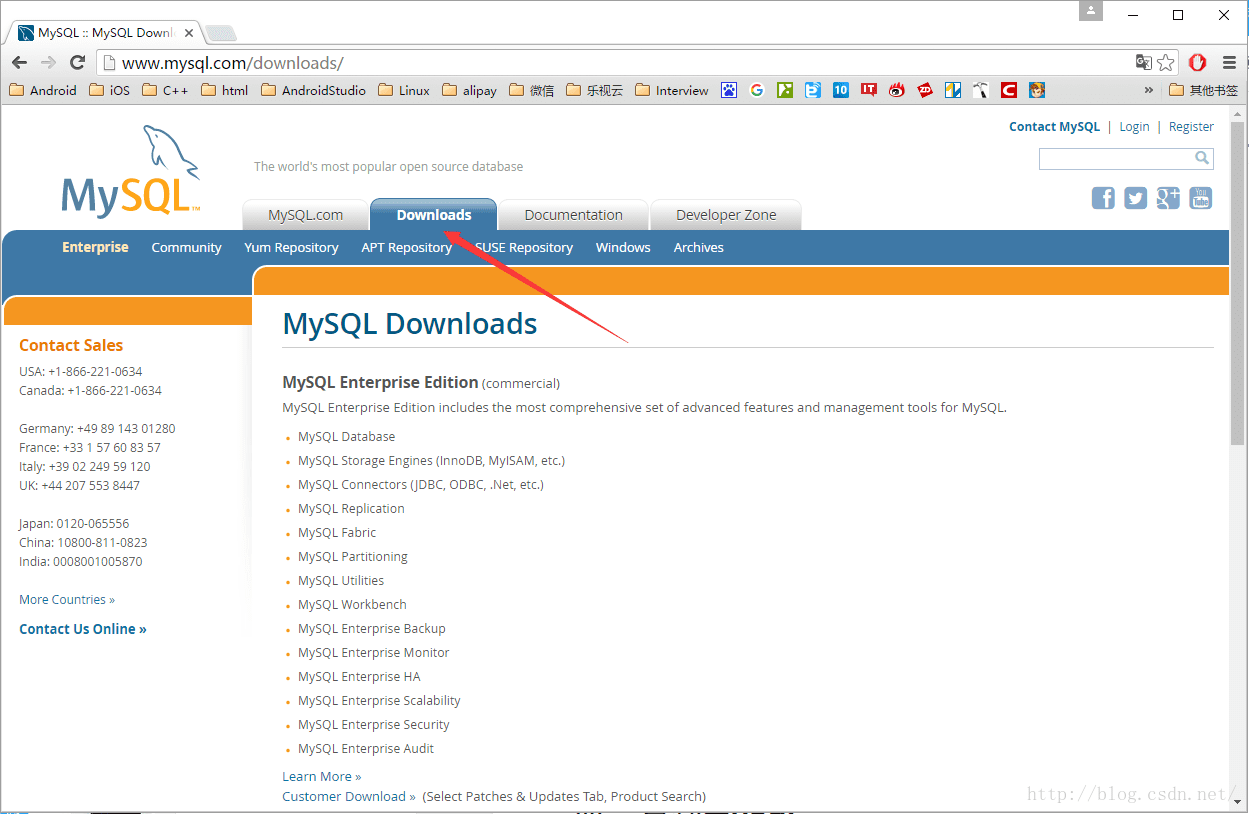The image size is (1249, 814).
Task: Switch to the Documentation tab
Action: (573, 215)
